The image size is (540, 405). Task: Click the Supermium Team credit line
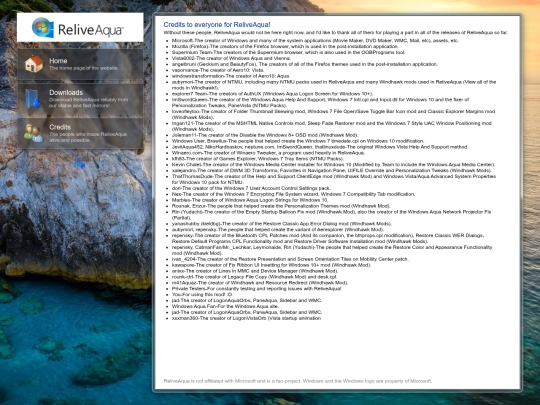289,52
